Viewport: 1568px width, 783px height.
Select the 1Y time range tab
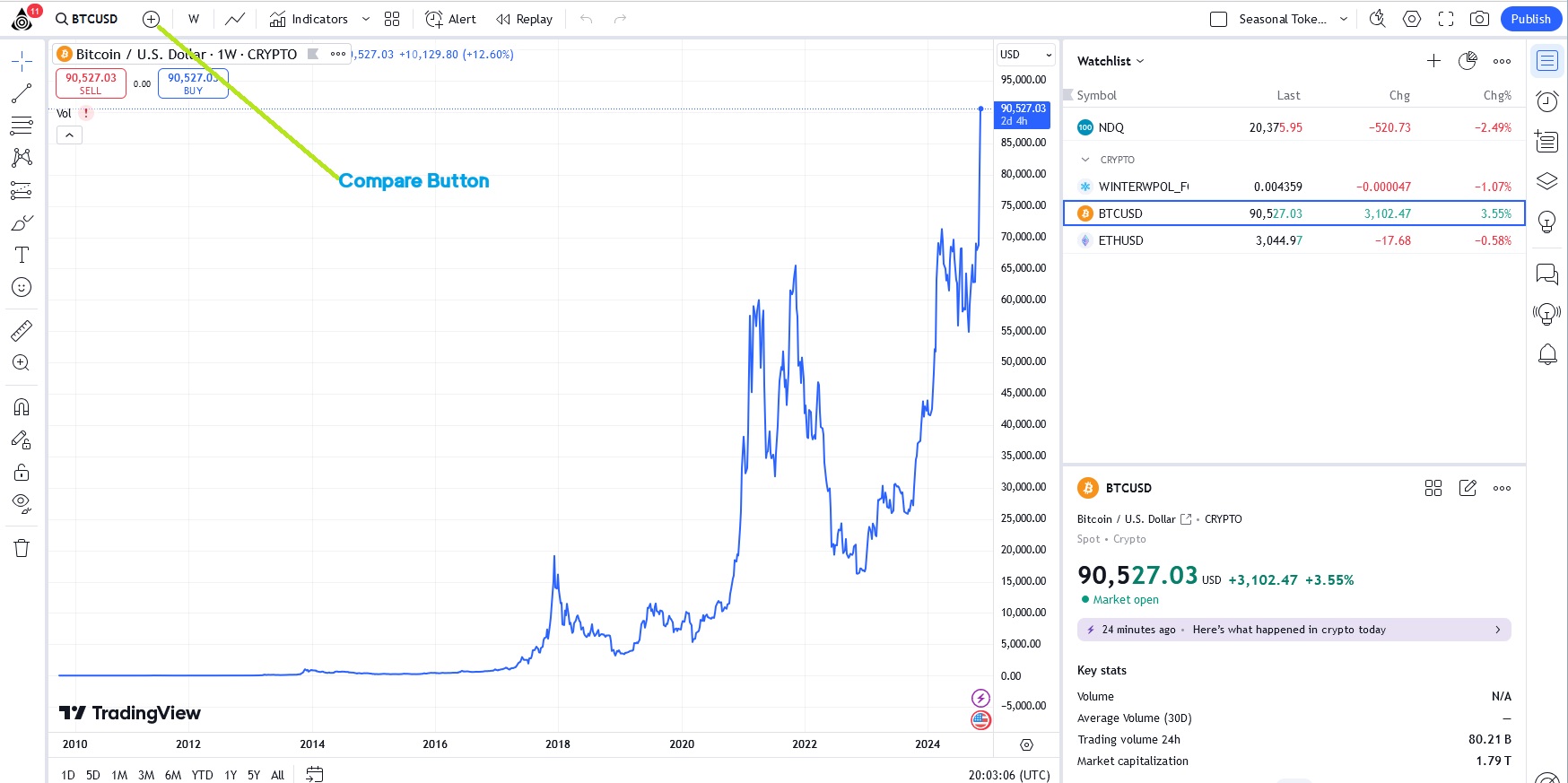click(231, 775)
